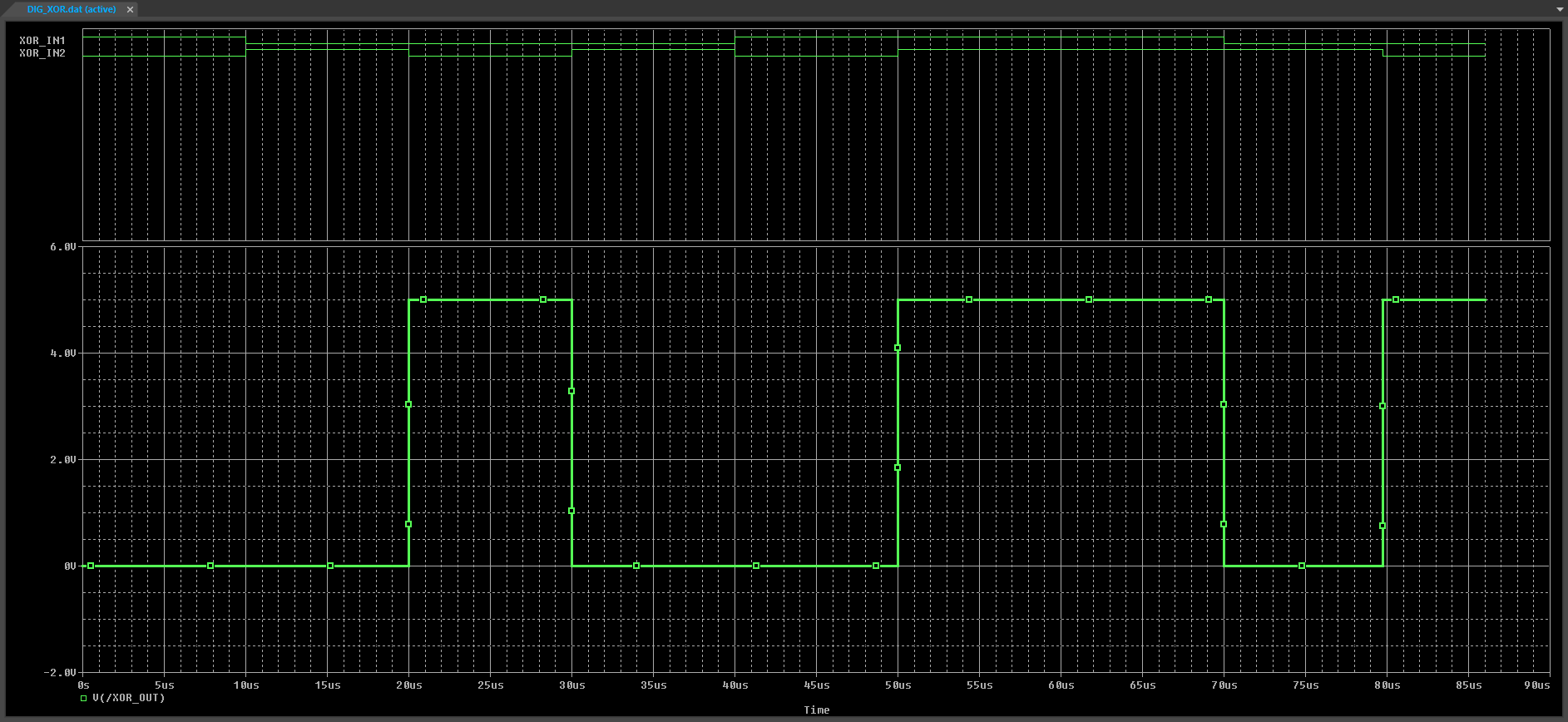This screenshot has width=1568, height=722.
Task: Select the XOR_IN2 digital signal label
Action: pos(42,53)
